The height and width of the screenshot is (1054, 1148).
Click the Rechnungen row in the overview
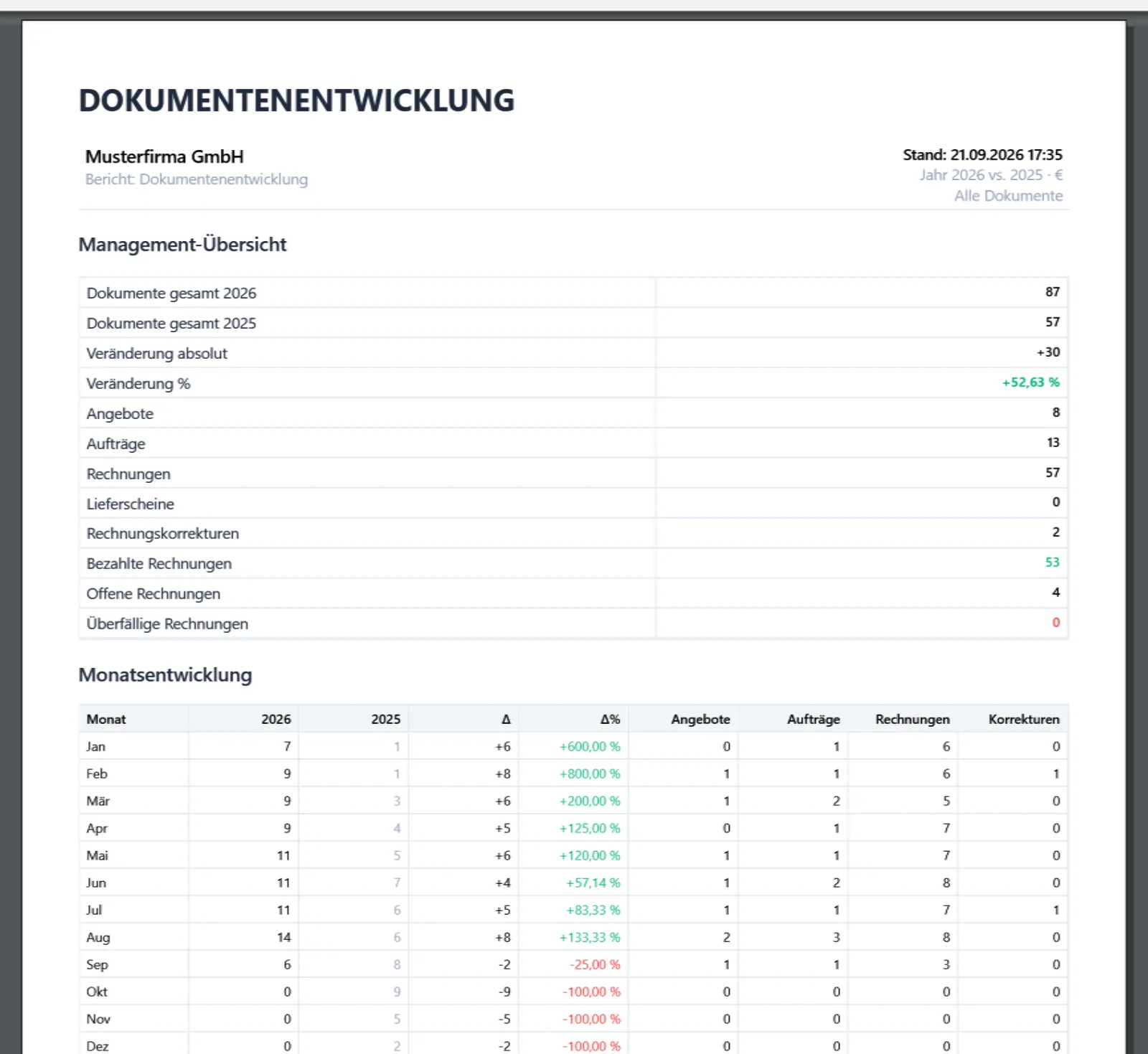coord(573,474)
